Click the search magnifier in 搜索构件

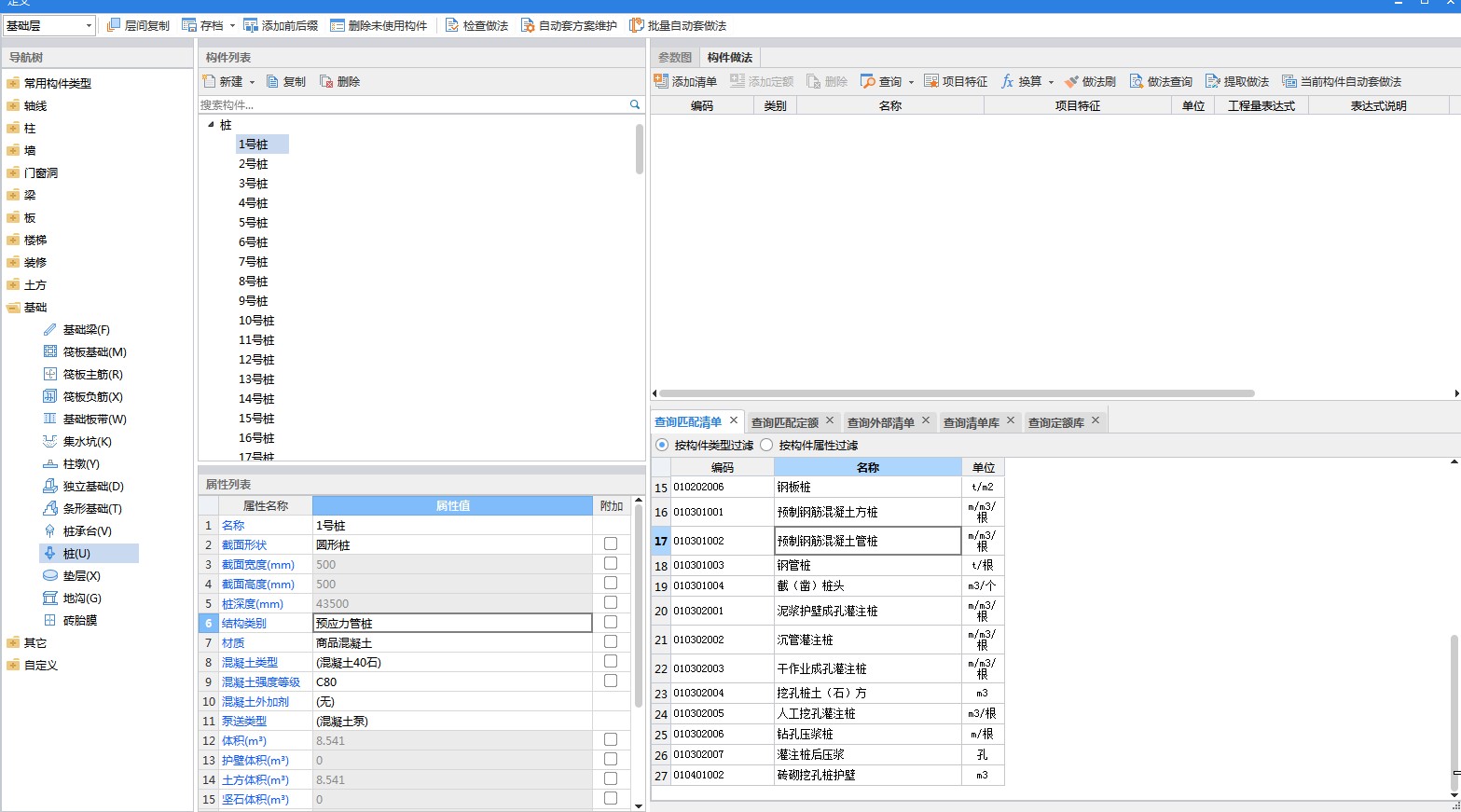pyautogui.click(x=635, y=104)
